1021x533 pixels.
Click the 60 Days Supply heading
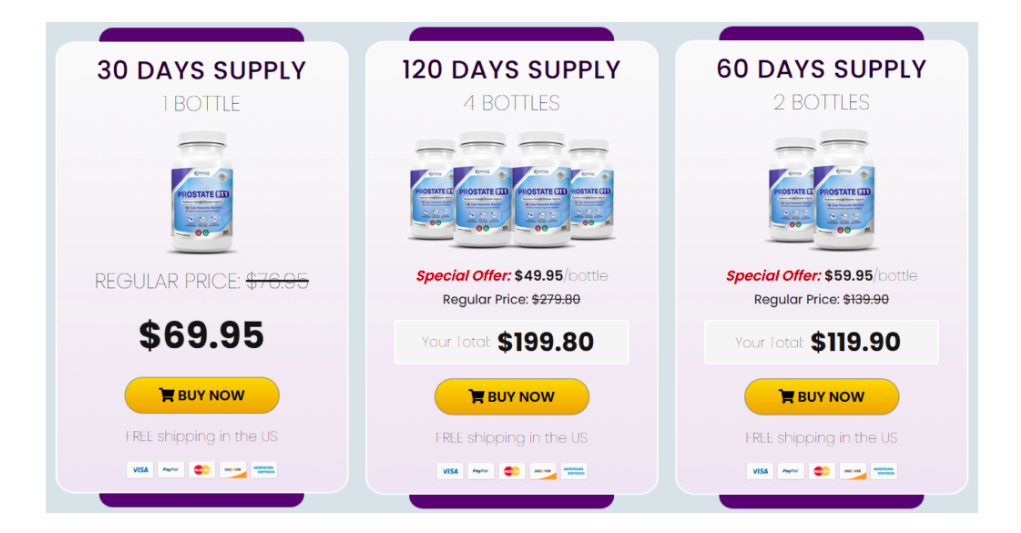822,70
